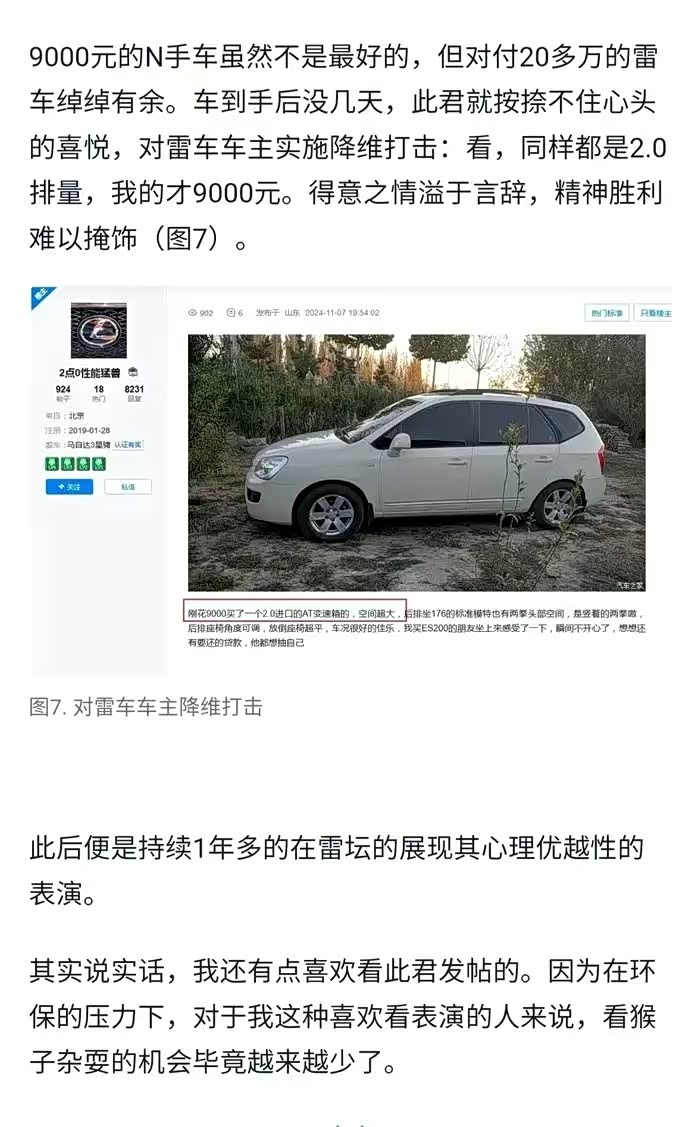
Task: Click the second green level badge
Action: [x=68, y=464]
